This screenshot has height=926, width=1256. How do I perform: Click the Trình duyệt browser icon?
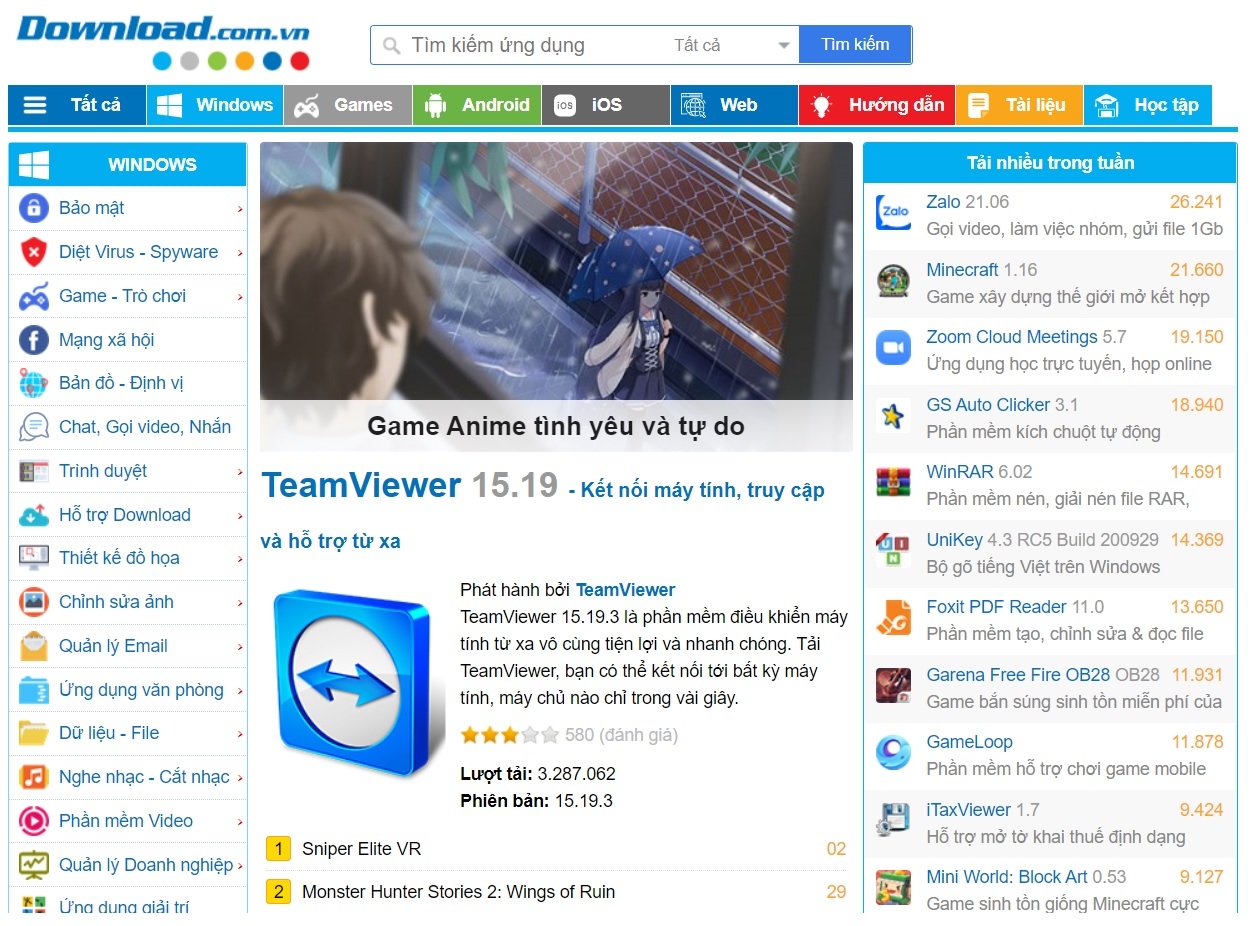pyautogui.click(x=34, y=471)
